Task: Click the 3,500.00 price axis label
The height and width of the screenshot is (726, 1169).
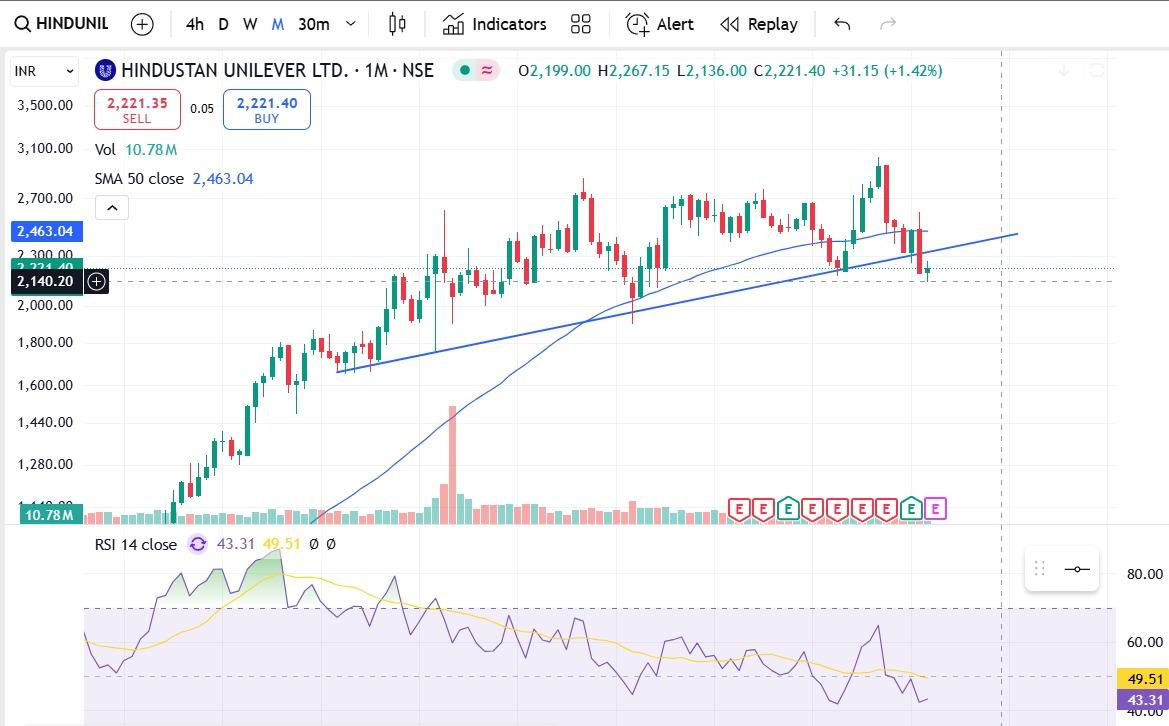Action: (45, 105)
